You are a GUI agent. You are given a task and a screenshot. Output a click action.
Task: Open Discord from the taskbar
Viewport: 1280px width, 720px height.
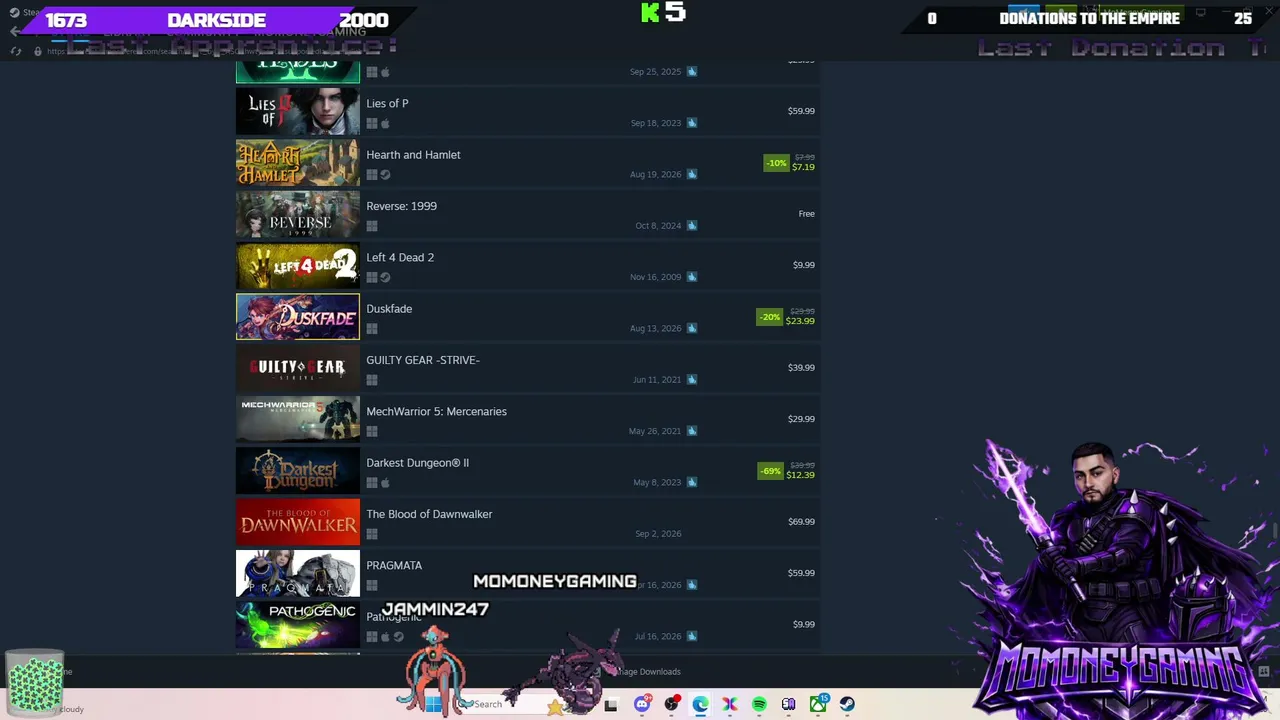pos(642,704)
